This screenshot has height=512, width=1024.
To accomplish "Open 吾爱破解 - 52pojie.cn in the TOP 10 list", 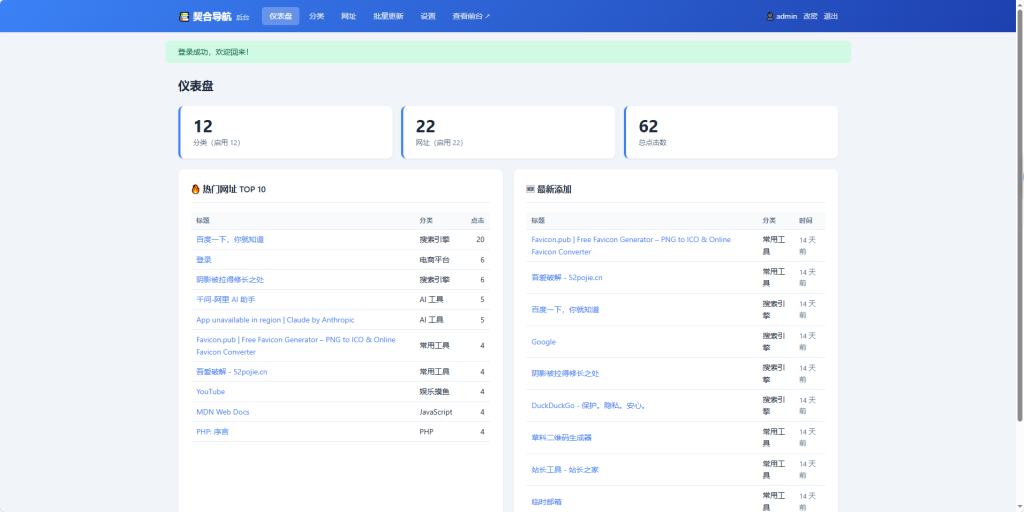I will tap(232, 372).
